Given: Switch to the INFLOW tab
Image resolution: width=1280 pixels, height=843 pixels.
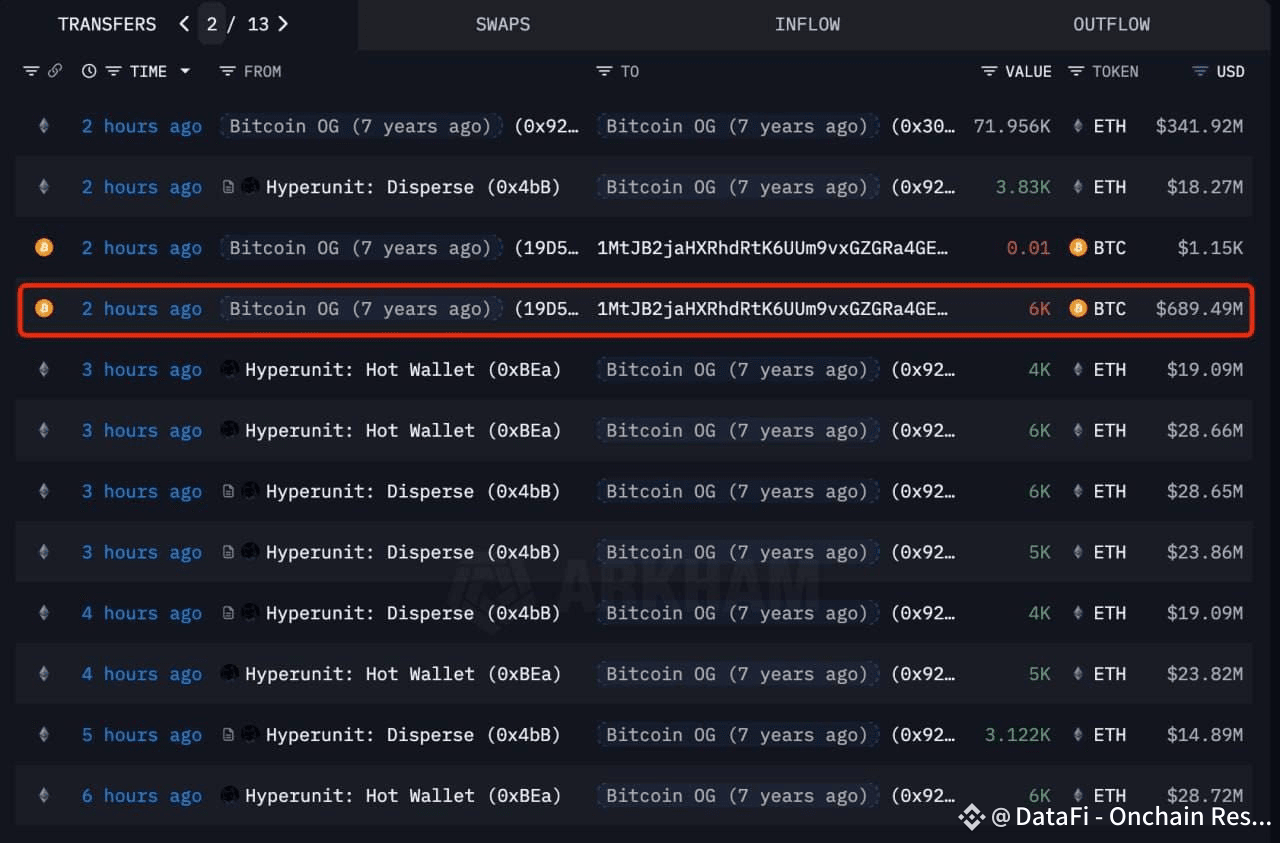Looking at the screenshot, I should tap(807, 24).
